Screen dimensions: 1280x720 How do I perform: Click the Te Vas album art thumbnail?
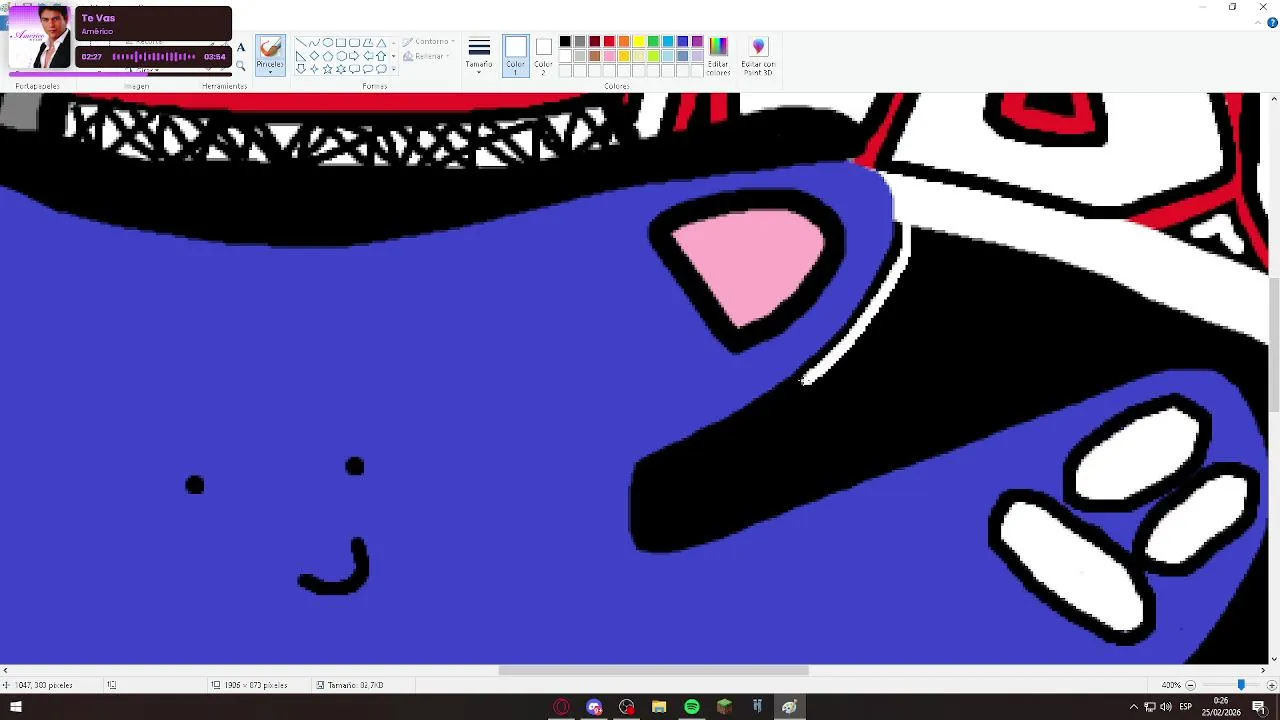pos(39,37)
